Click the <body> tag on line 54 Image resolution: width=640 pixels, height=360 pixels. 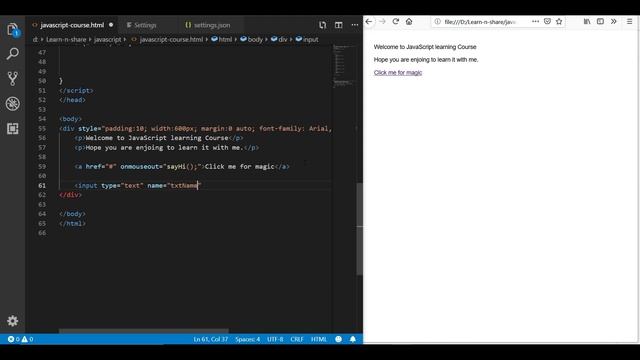tap(70, 119)
